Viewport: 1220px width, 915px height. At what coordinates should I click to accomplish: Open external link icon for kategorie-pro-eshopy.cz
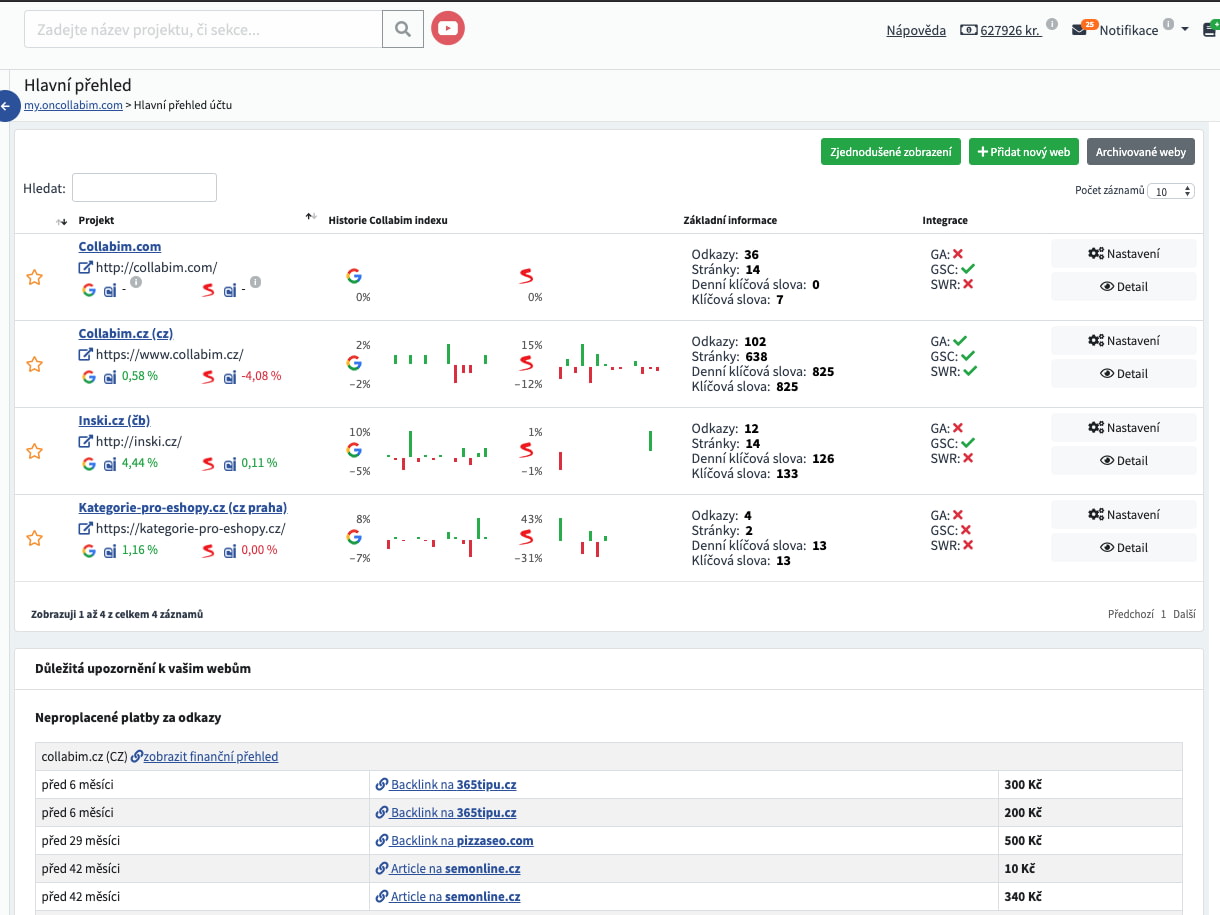coord(85,529)
